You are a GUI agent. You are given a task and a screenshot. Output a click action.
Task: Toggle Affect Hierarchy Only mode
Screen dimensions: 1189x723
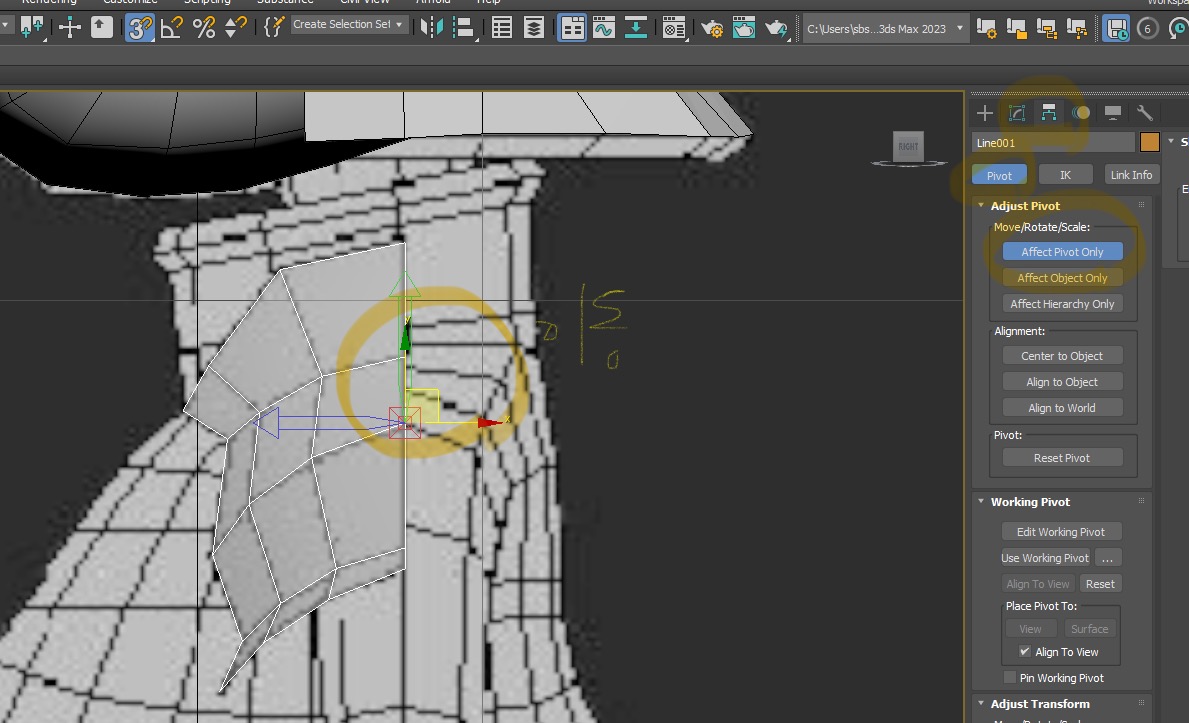(1062, 303)
